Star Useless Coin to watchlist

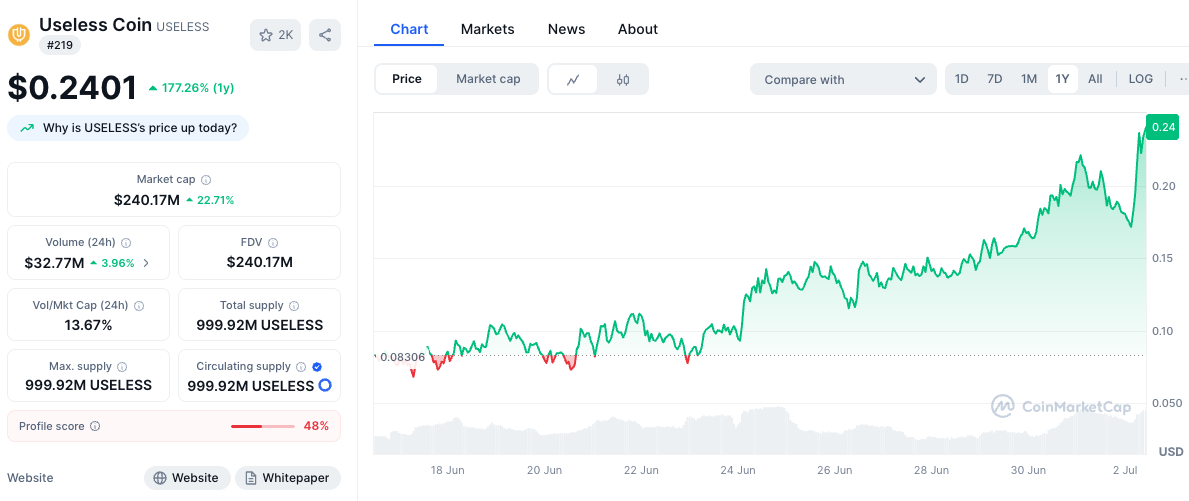coord(275,35)
